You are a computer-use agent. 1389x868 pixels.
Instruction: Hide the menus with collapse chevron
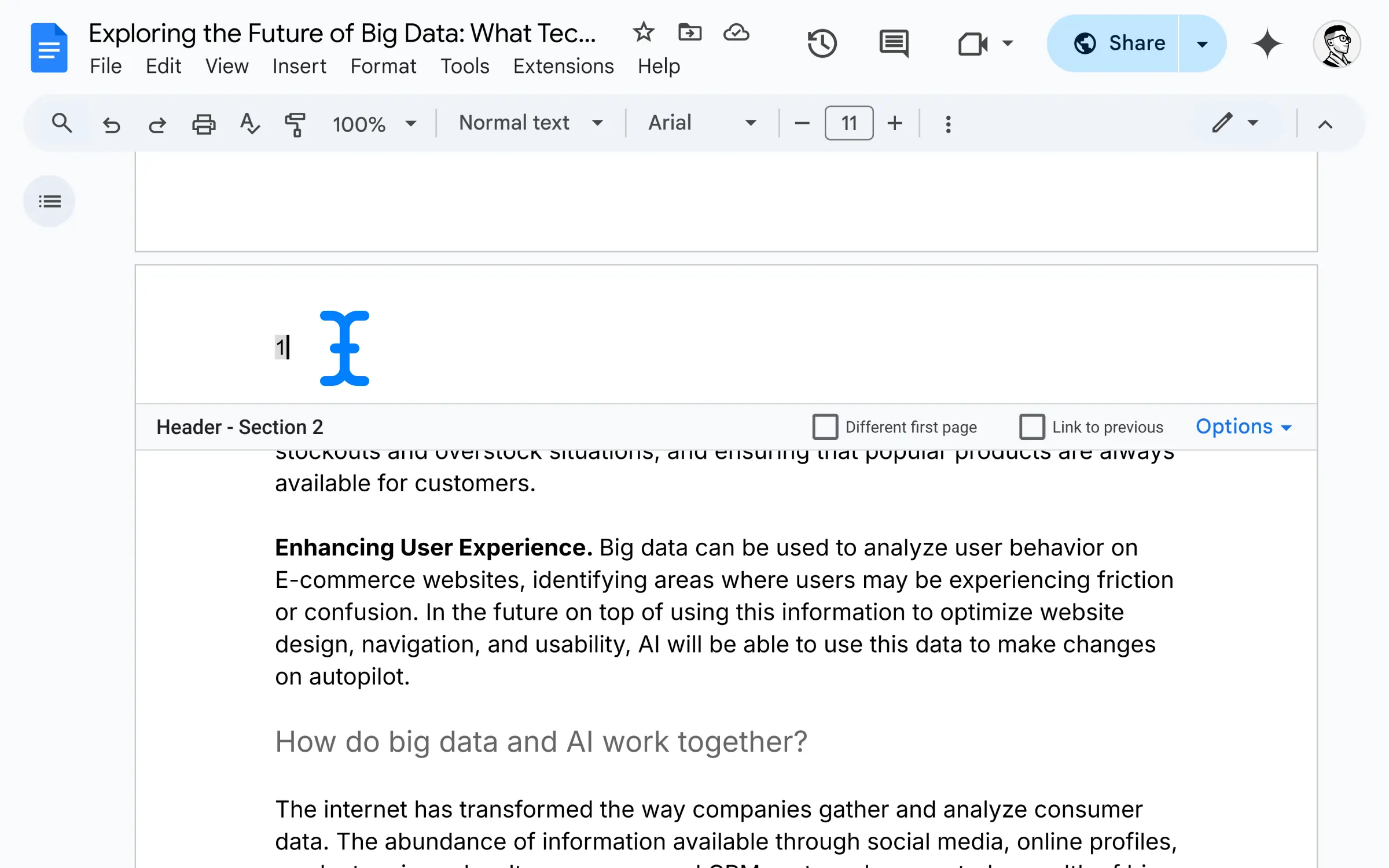[1325, 124]
